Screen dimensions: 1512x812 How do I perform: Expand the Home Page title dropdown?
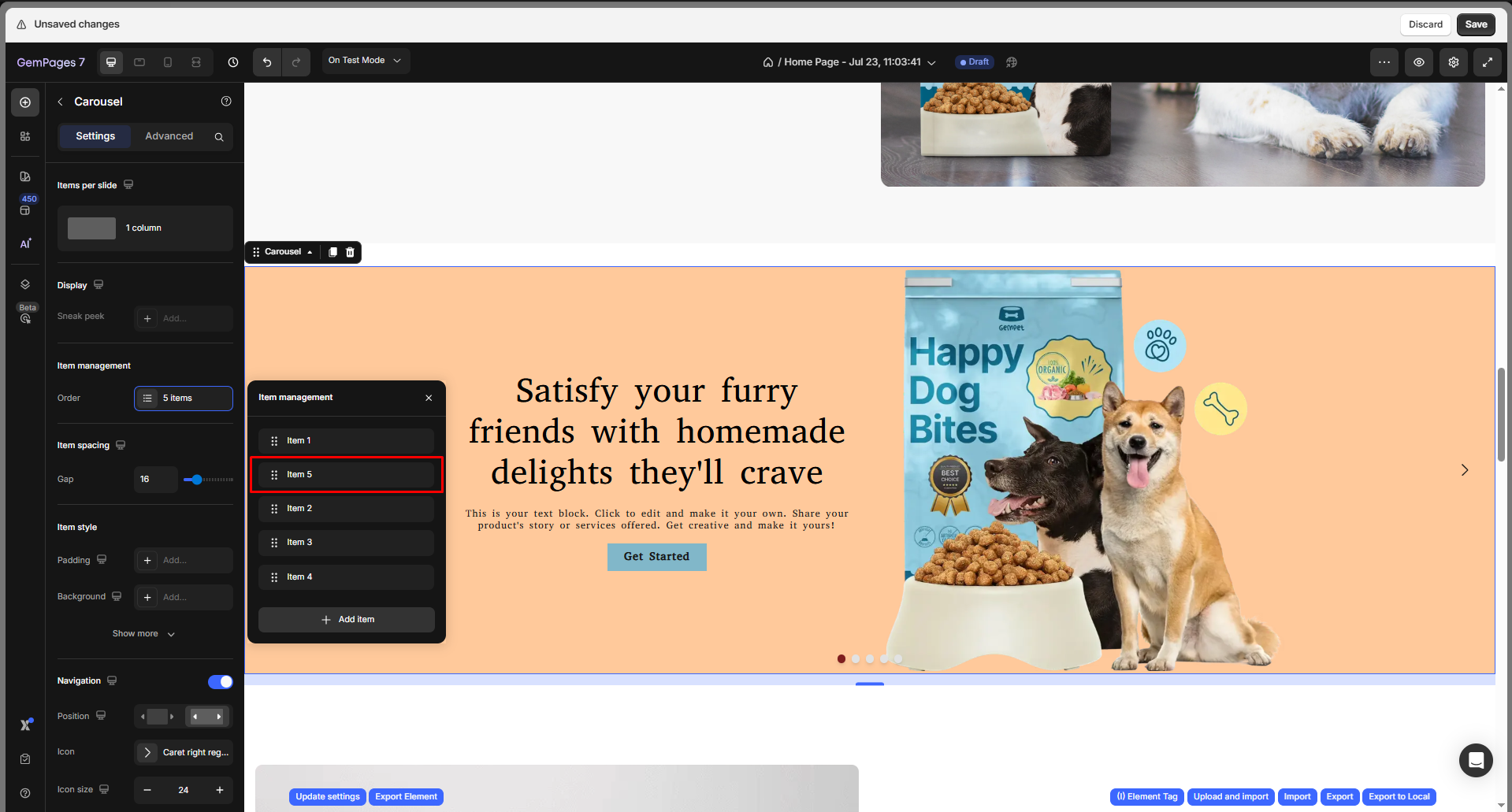(x=931, y=63)
